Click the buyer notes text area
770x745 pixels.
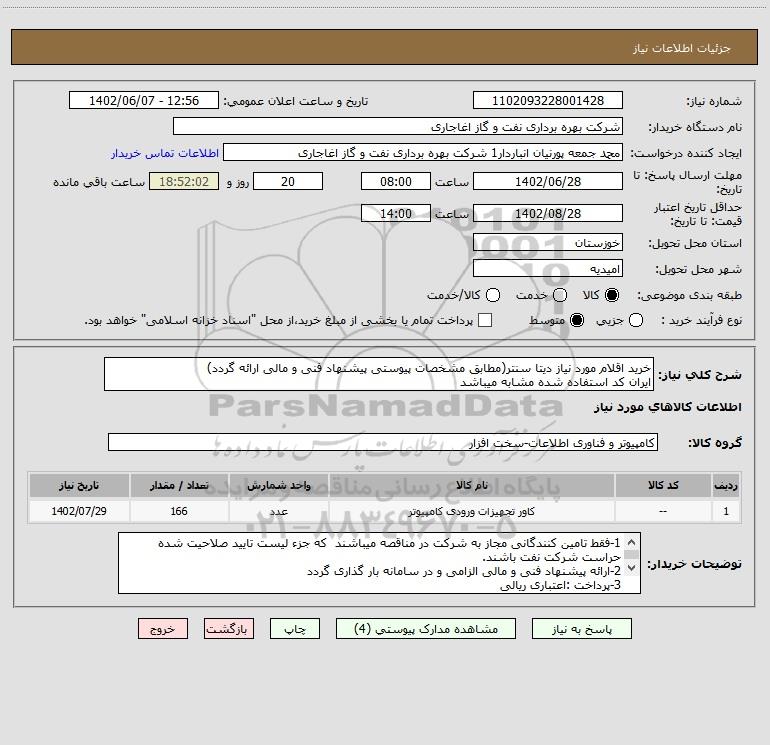(379, 563)
